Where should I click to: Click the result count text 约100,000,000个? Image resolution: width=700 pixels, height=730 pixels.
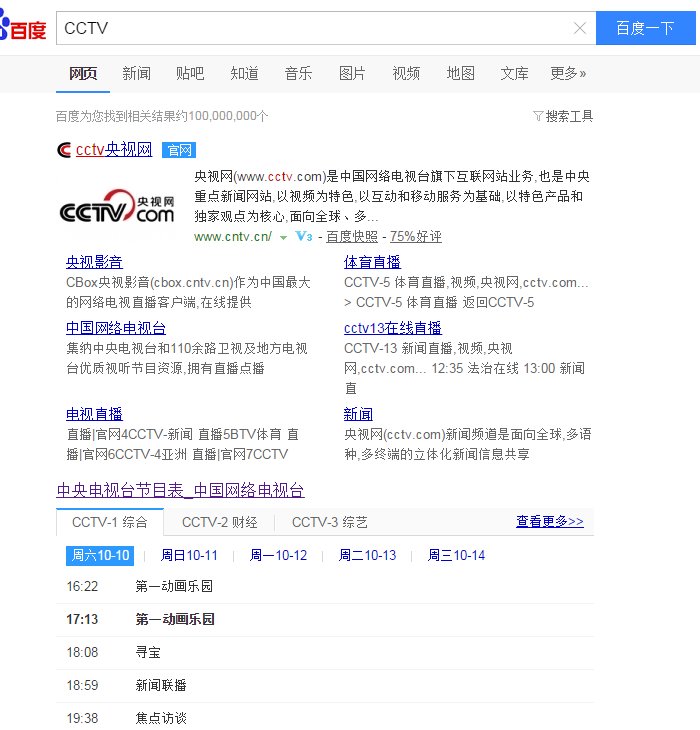coord(222,116)
